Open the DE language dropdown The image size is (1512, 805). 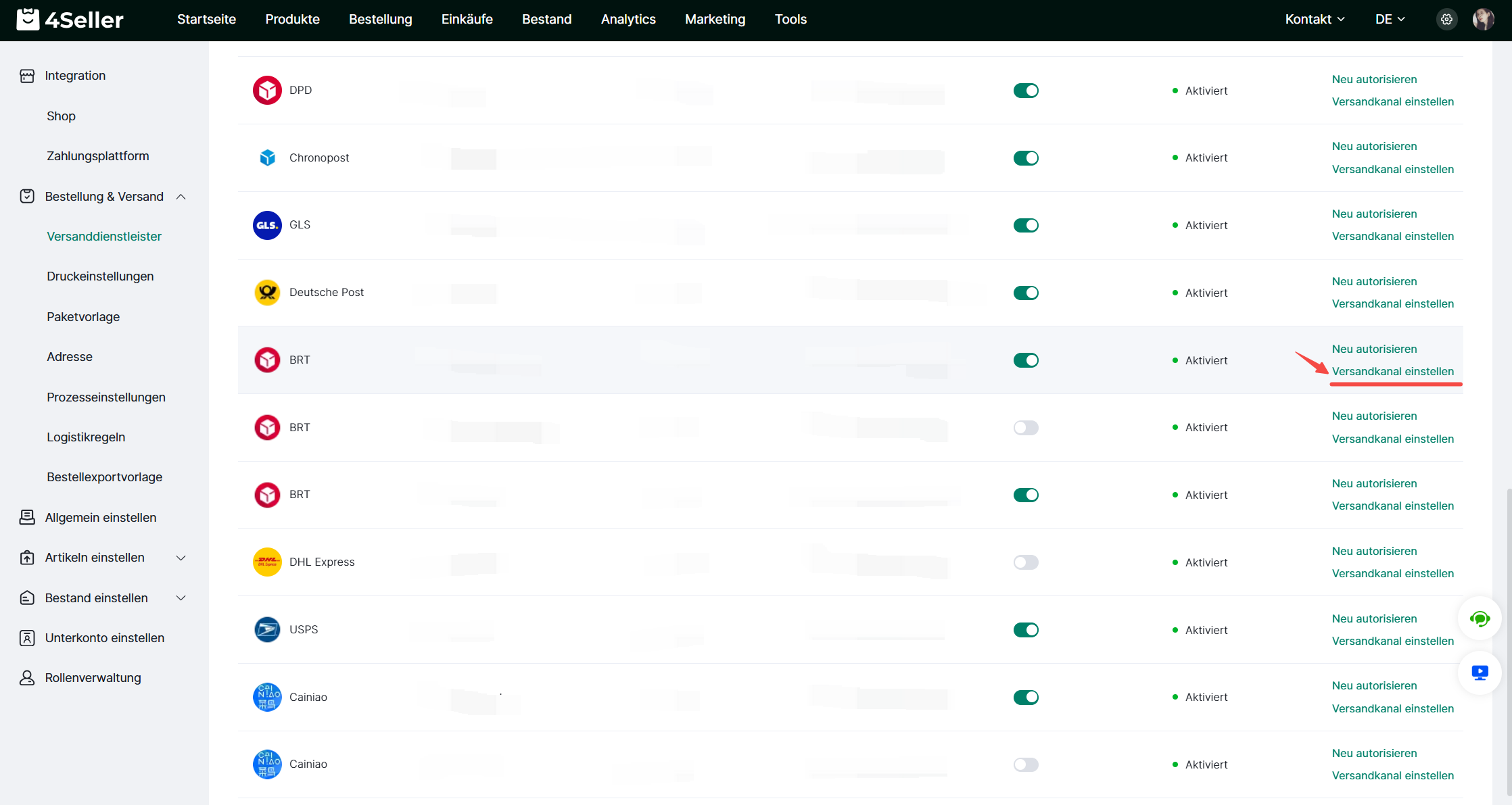click(x=1390, y=20)
